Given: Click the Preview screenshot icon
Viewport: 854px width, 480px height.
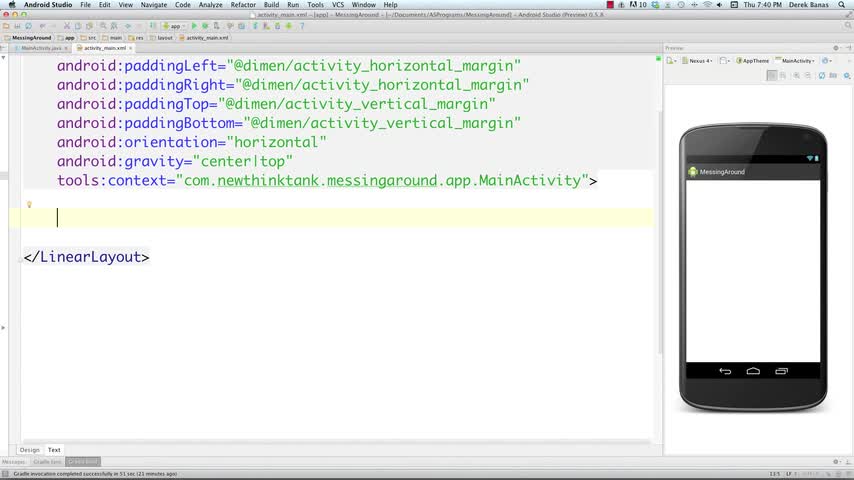Looking at the screenshot, I should click(833, 76).
